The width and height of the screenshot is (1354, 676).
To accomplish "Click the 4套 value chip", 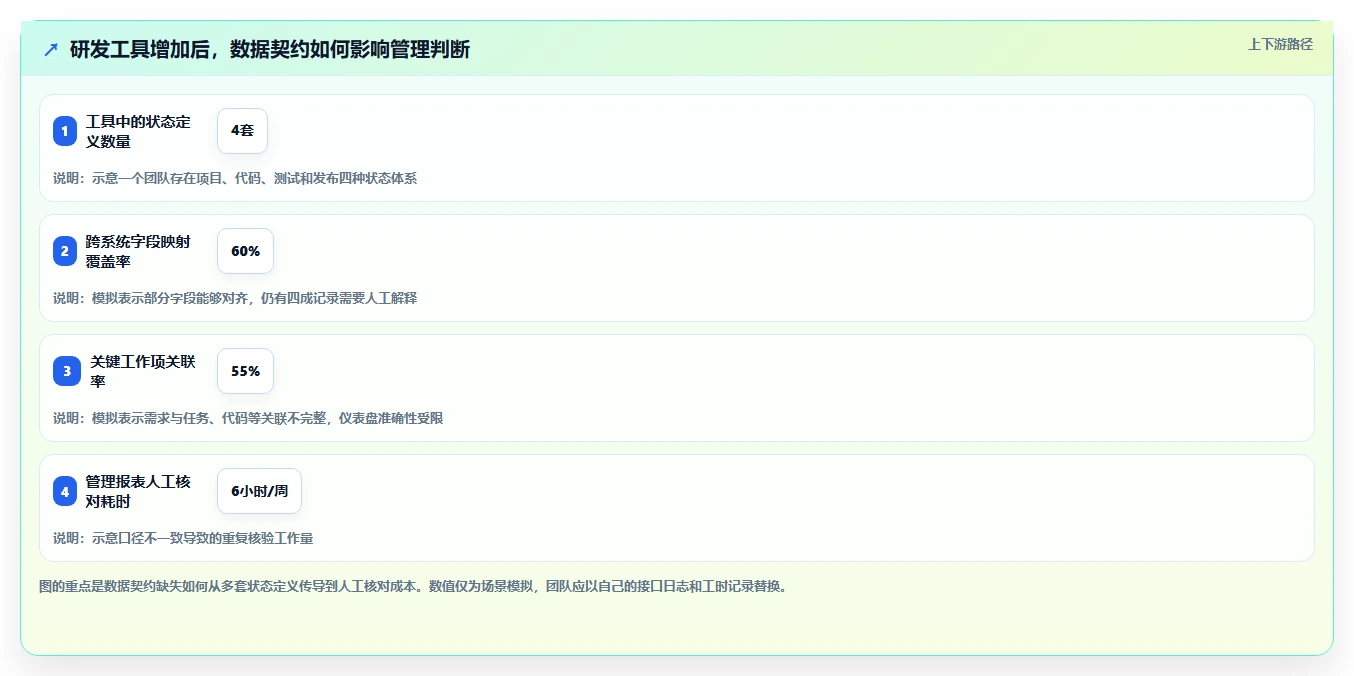I will click(242, 131).
